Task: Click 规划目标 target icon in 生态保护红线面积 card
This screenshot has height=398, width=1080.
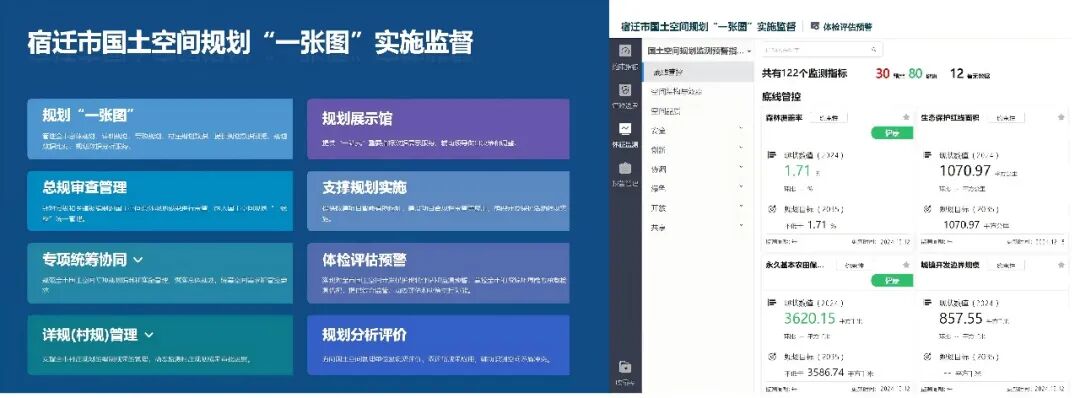Action: coord(927,209)
